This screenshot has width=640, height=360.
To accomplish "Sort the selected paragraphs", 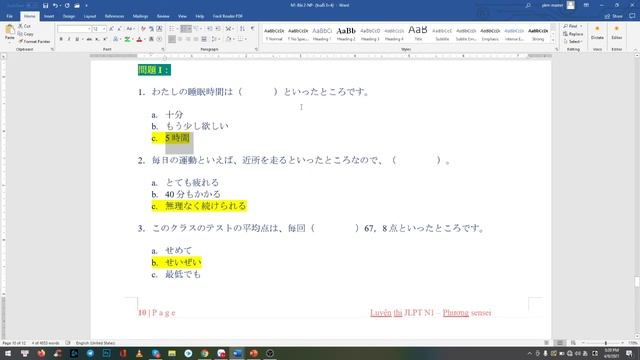I will [x=242, y=29].
